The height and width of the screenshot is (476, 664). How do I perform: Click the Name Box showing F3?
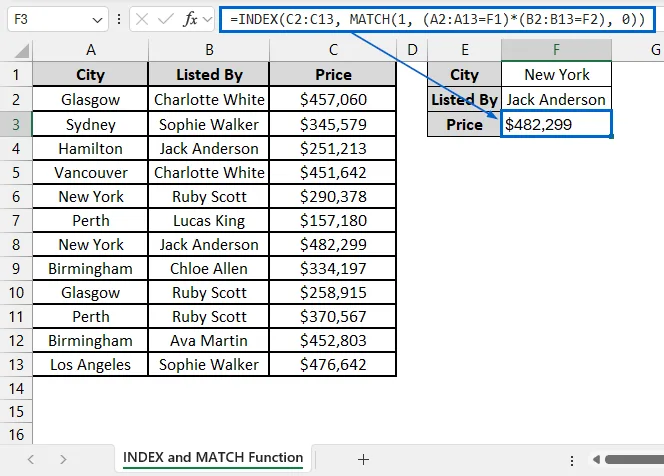58,19
